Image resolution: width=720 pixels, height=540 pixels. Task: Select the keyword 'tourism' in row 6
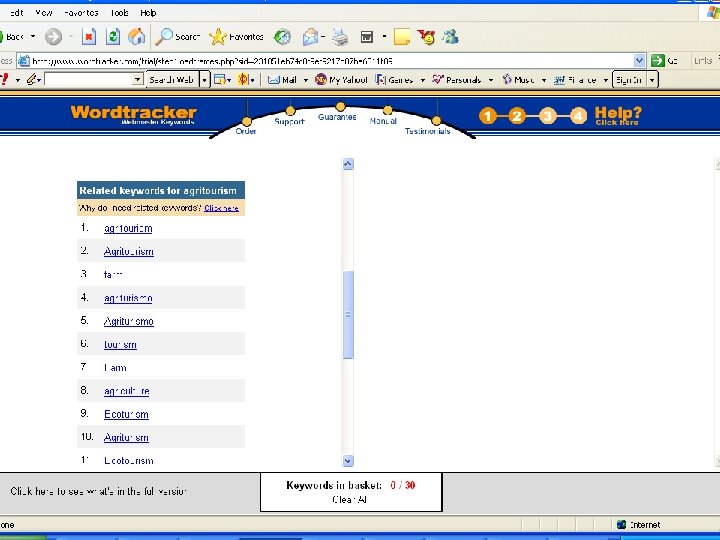120,344
